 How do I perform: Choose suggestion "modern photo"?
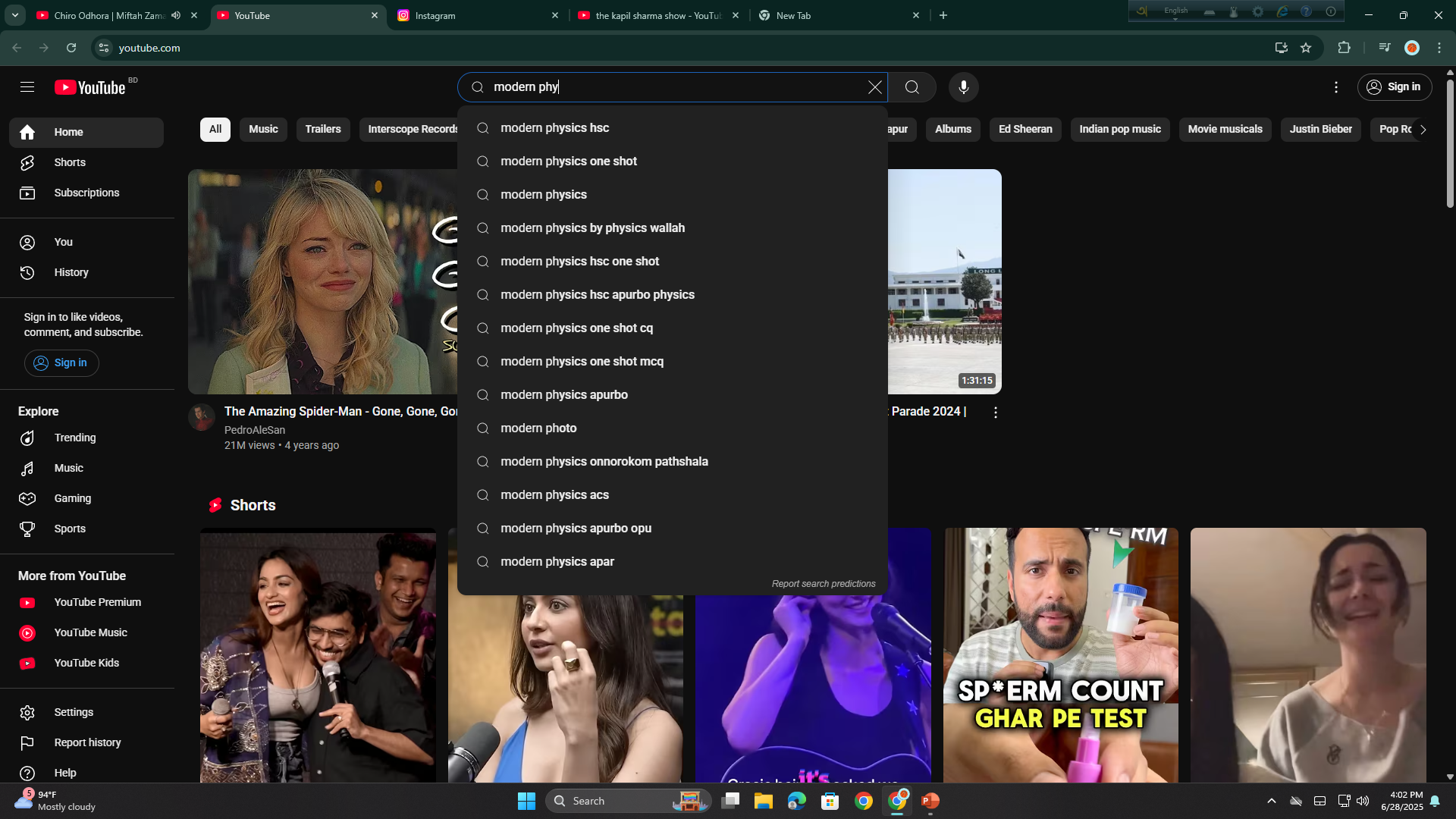coord(672,428)
